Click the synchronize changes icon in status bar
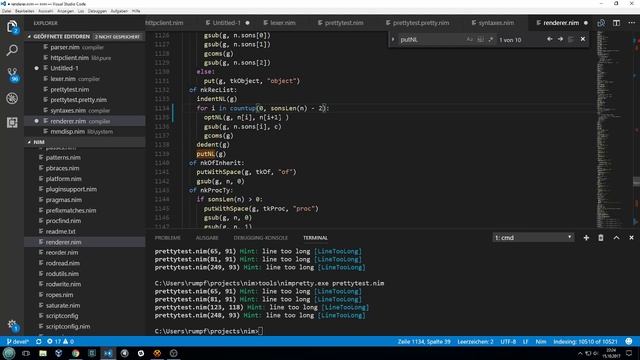The height and width of the screenshot is (360, 640). pos(39,341)
